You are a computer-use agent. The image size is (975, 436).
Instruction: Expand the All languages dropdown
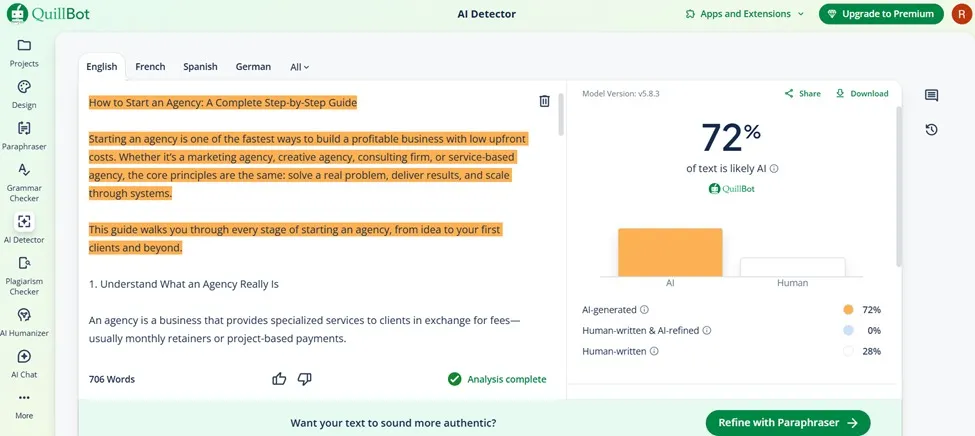click(x=300, y=67)
